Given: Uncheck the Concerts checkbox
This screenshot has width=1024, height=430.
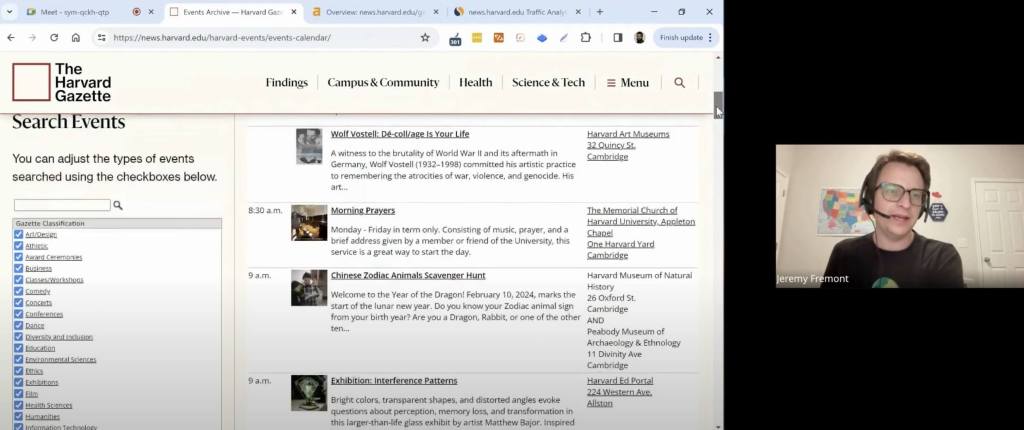Looking at the screenshot, I should pos(18,303).
